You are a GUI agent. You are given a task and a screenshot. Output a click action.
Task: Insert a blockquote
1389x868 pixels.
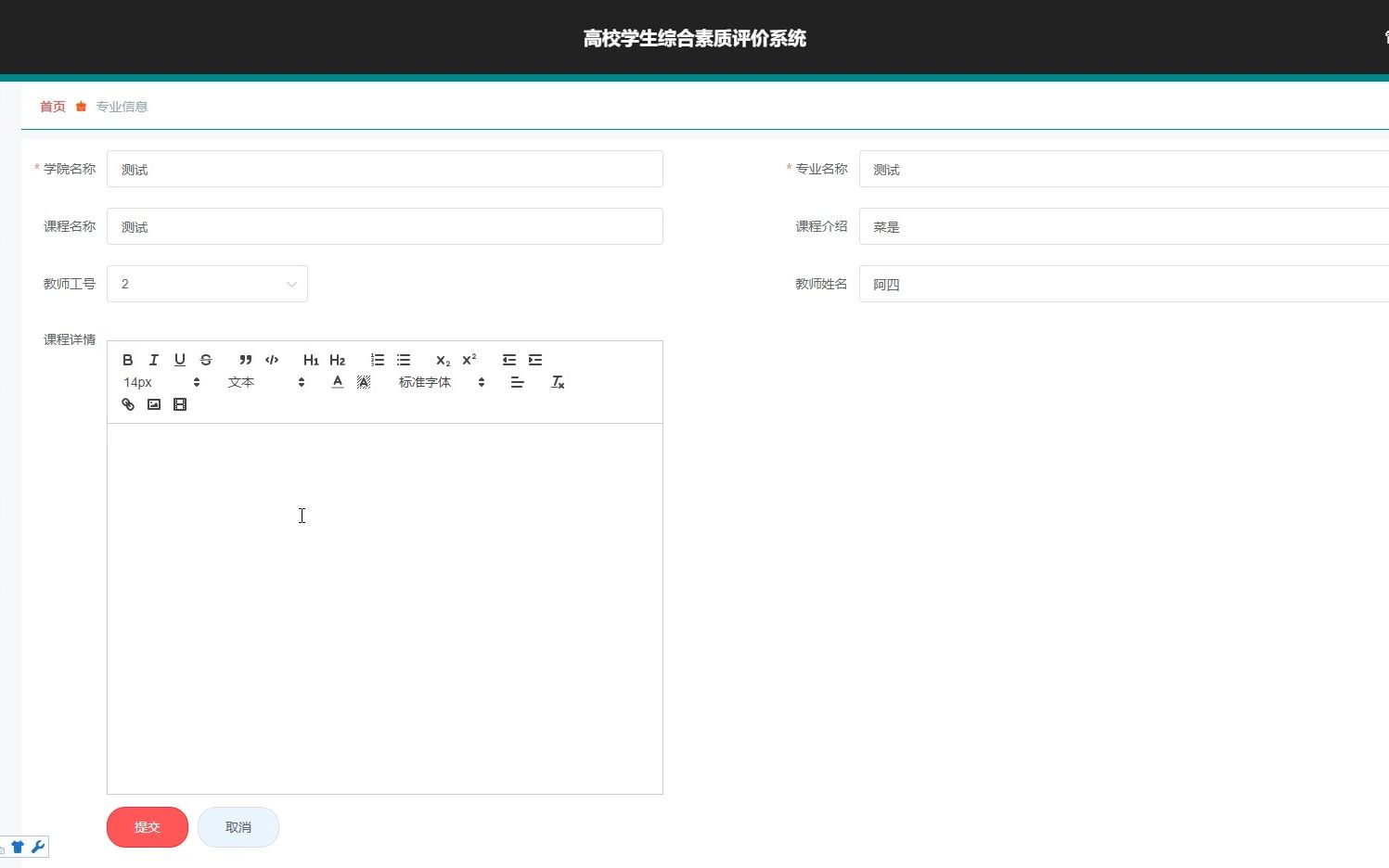point(246,360)
